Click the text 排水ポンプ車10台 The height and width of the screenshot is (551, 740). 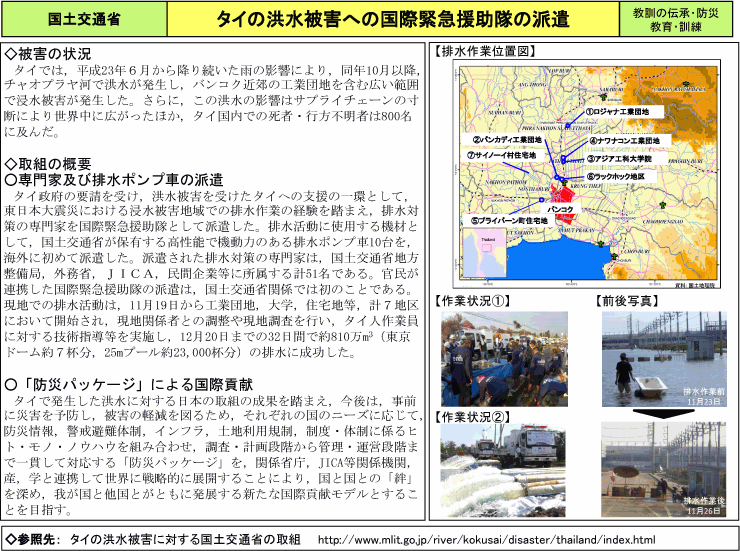350,242
